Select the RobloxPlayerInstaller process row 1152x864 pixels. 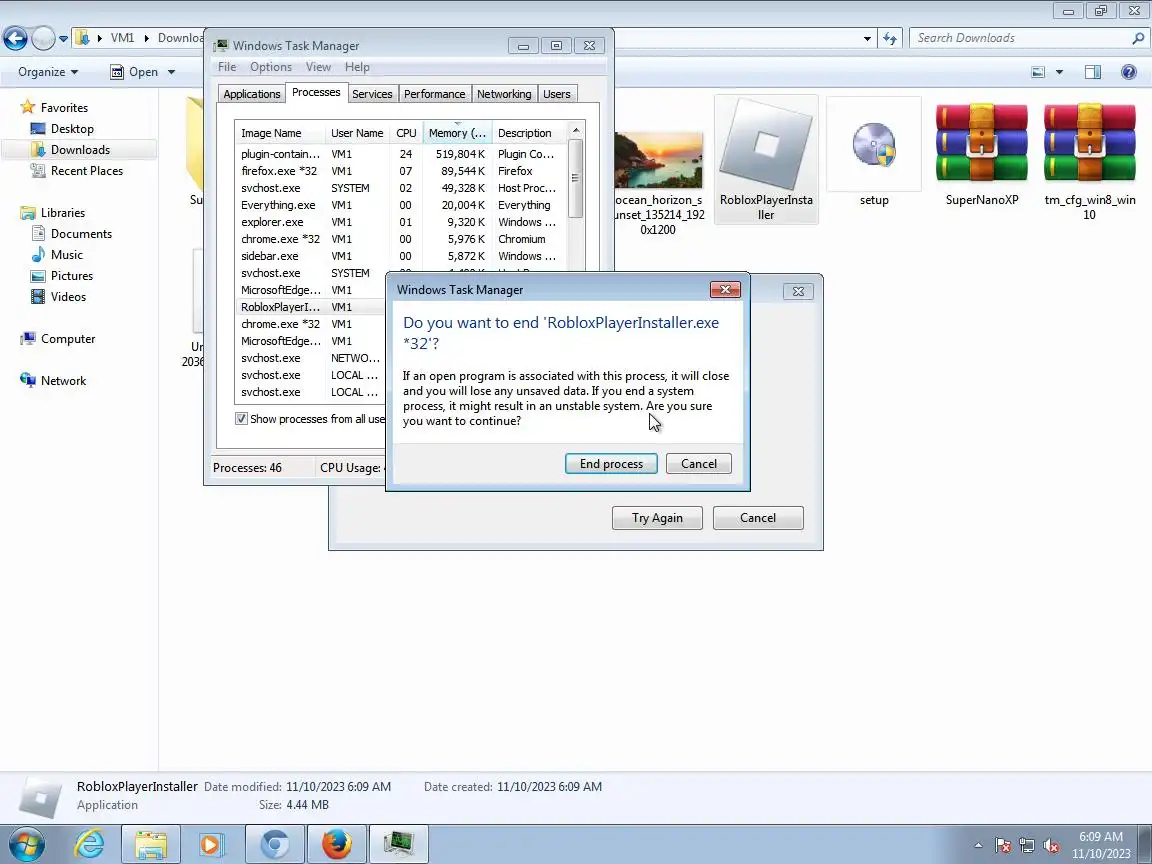[x=312, y=307]
